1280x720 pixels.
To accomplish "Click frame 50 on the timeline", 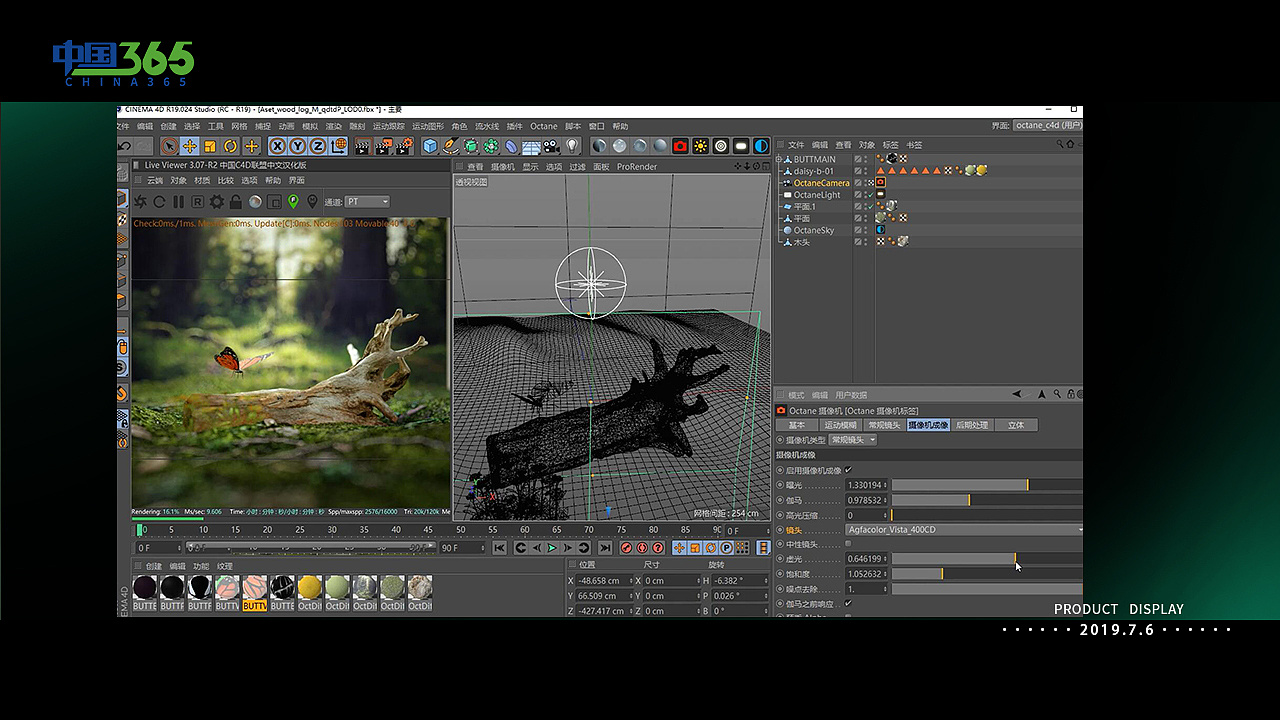I will coord(460,529).
